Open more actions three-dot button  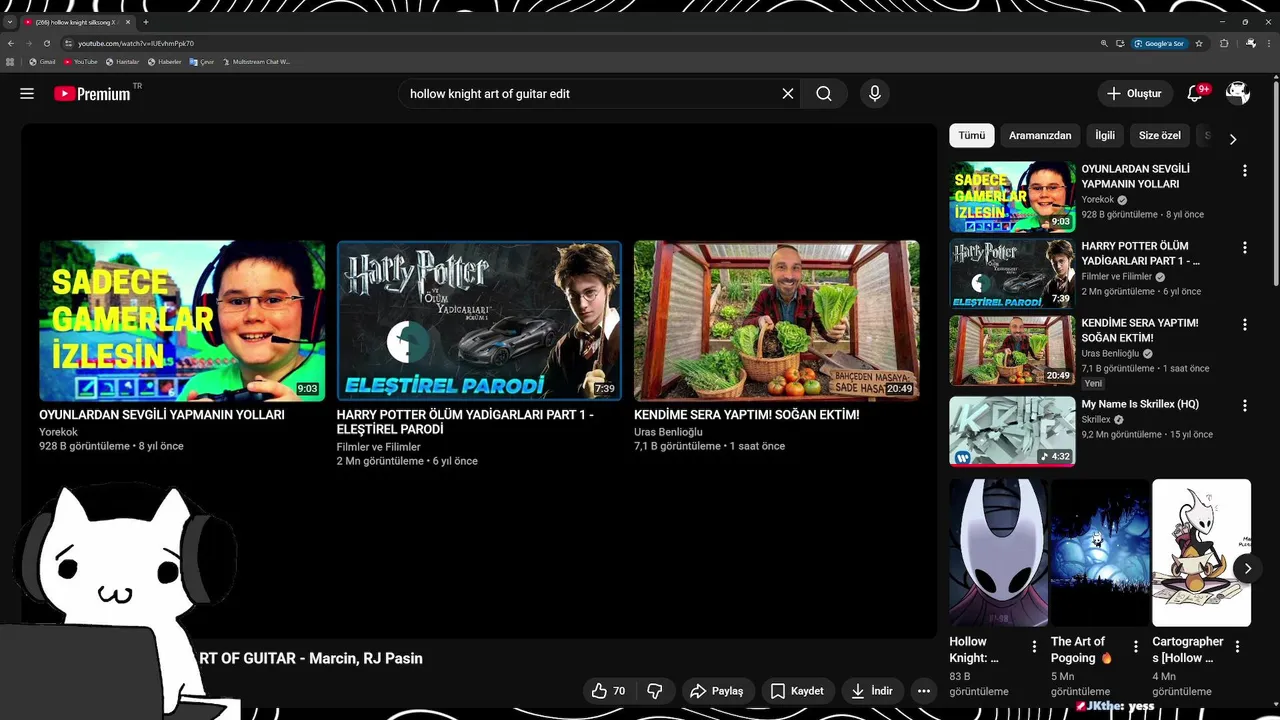pos(924,691)
